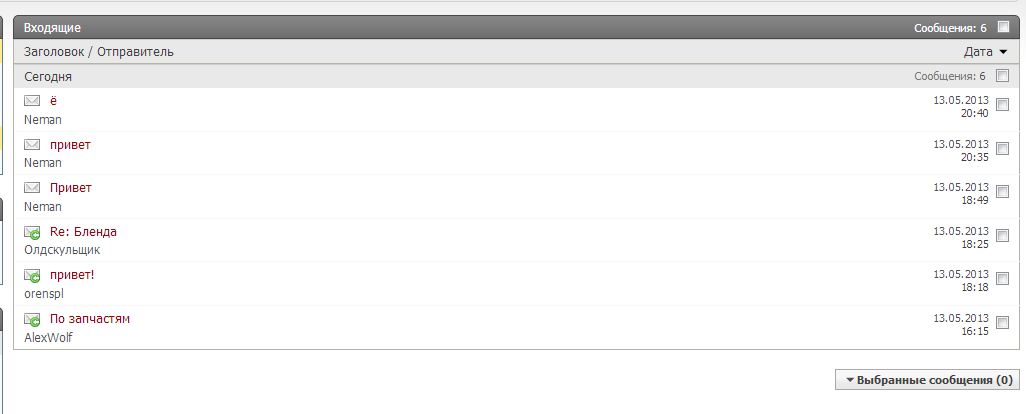The width and height of the screenshot is (1026, 414).
Task: Click replied-mail icon beside "По запчастям"
Action: point(32,319)
